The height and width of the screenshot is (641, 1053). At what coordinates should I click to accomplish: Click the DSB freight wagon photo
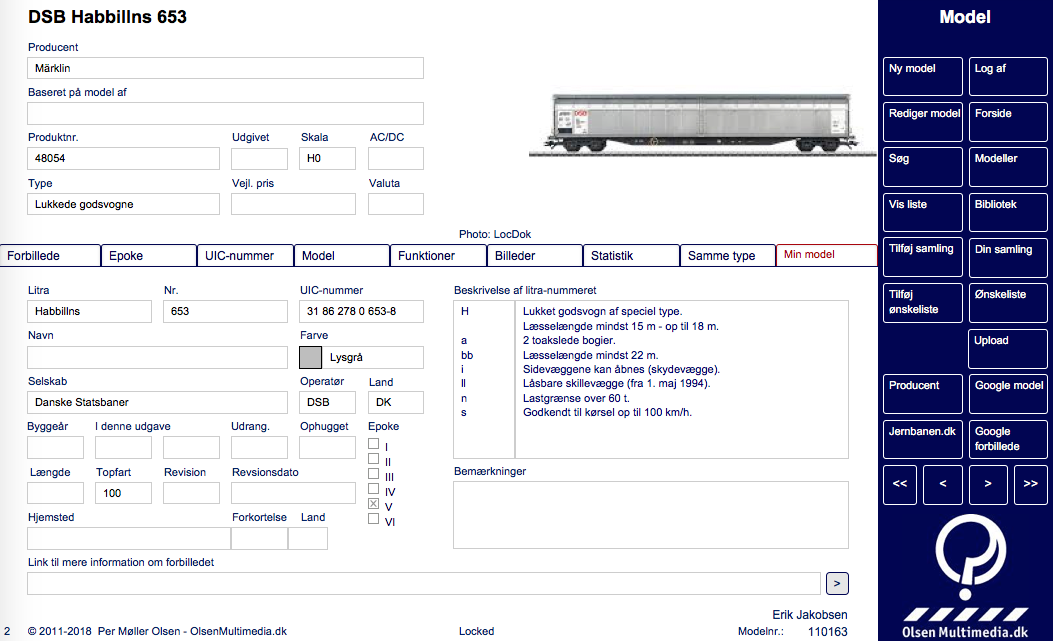click(x=702, y=124)
